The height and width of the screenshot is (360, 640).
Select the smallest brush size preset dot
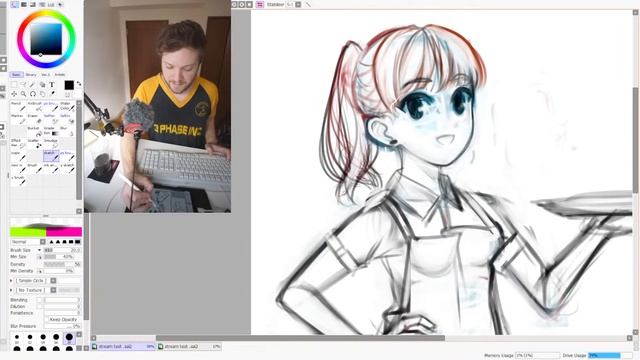(x=17, y=338)
